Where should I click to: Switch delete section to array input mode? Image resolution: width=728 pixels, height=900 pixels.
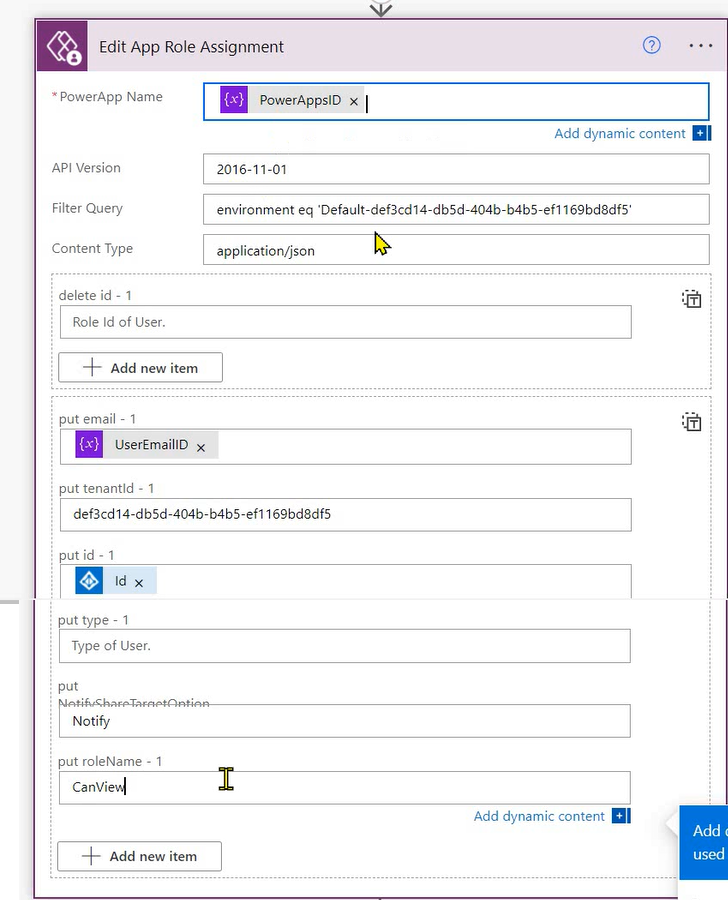(x=691, y=299)
